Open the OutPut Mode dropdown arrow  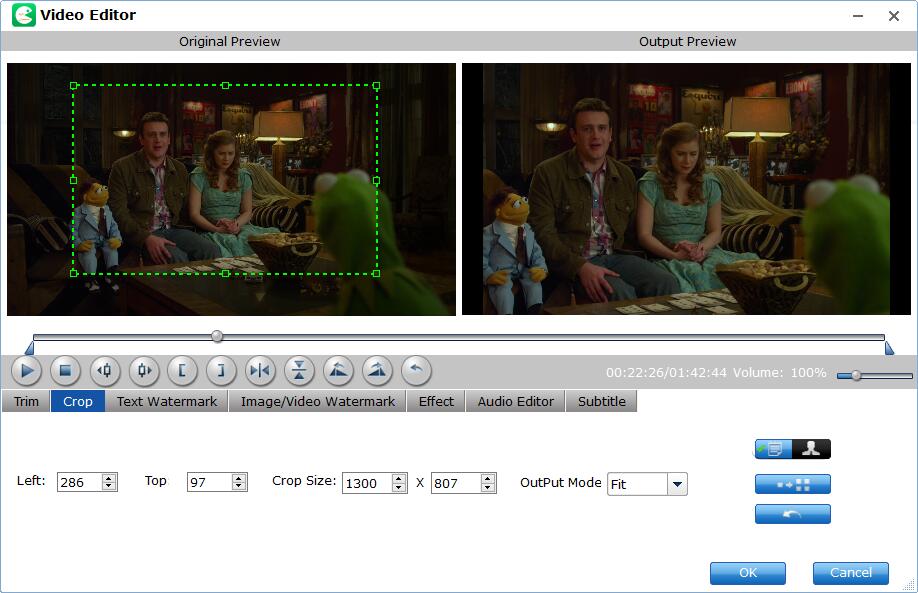click(x=677, y=484)
